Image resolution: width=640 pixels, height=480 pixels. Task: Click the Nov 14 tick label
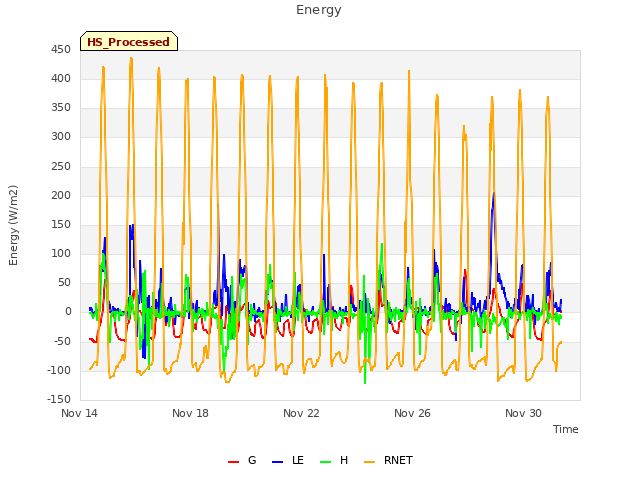79,413
